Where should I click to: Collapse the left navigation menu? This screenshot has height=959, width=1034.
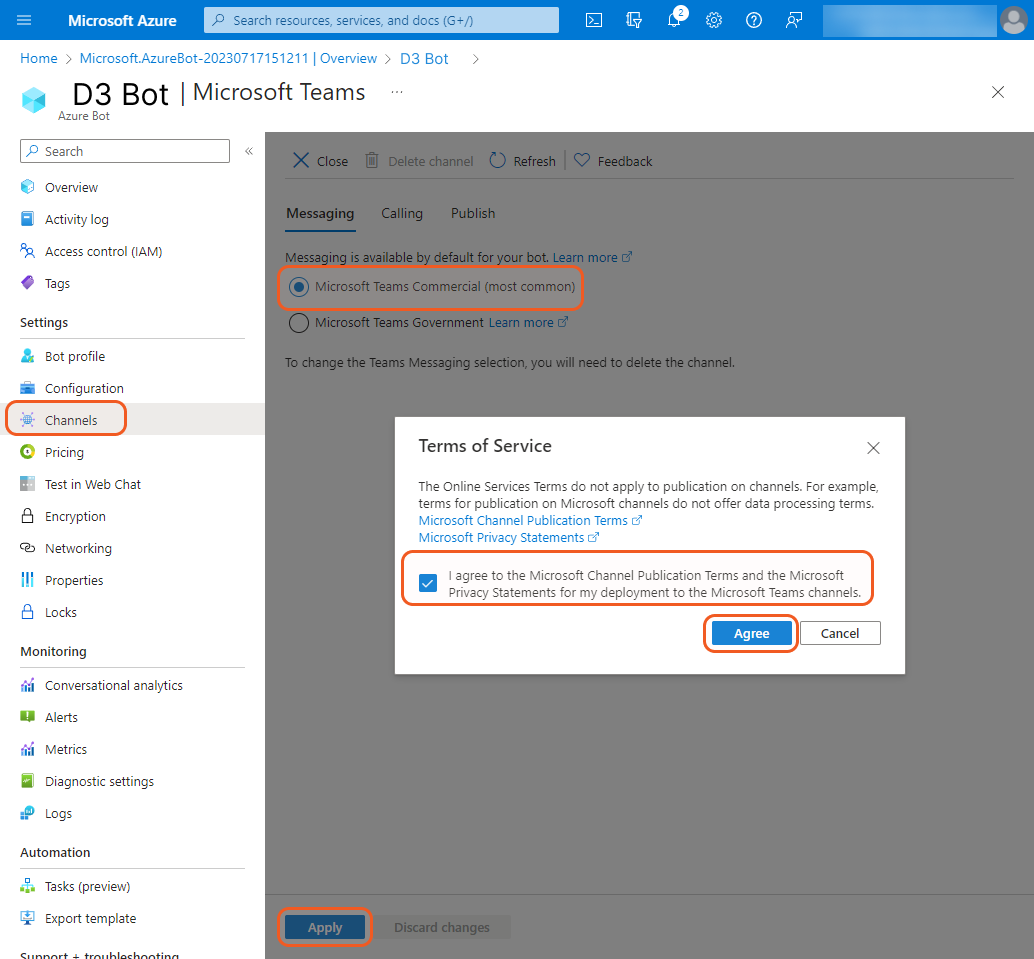[249, 151]
